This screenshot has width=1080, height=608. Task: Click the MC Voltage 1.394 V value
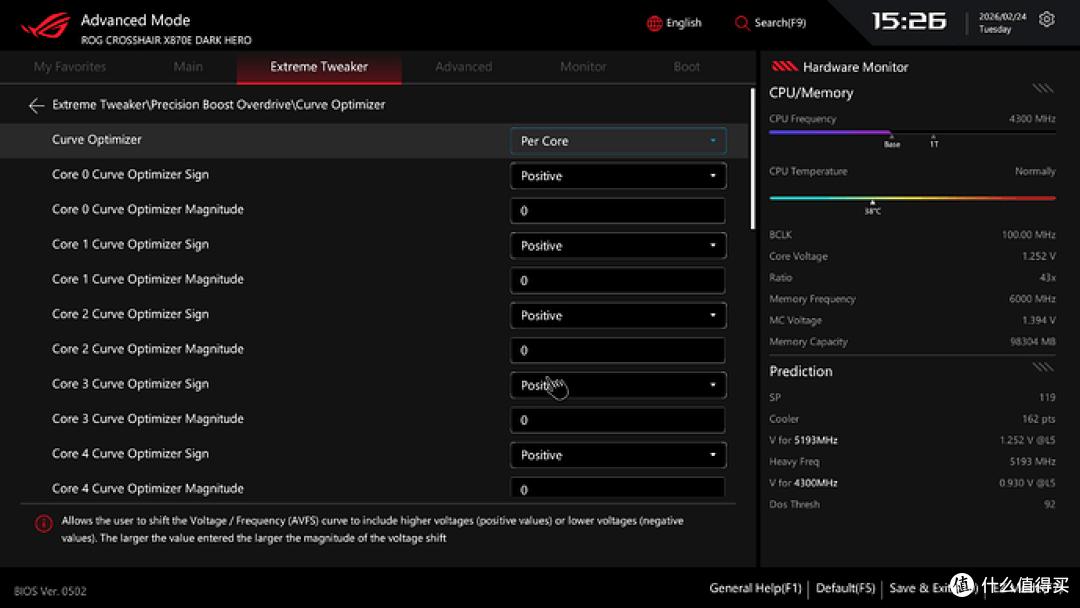tap(1039, 320)
